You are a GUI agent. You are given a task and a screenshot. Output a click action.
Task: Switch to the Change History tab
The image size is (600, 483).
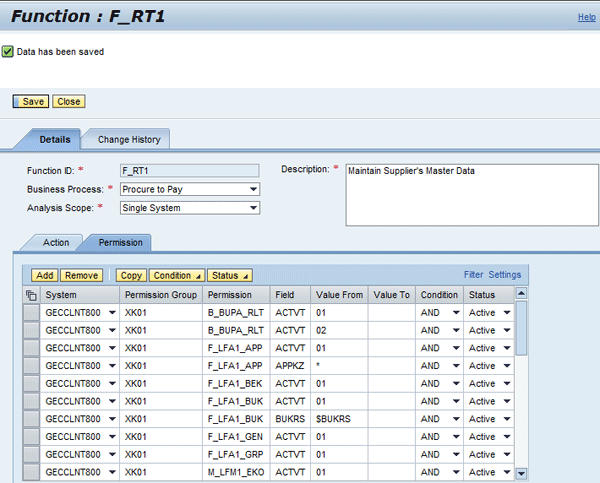click(x=127, y=139)
